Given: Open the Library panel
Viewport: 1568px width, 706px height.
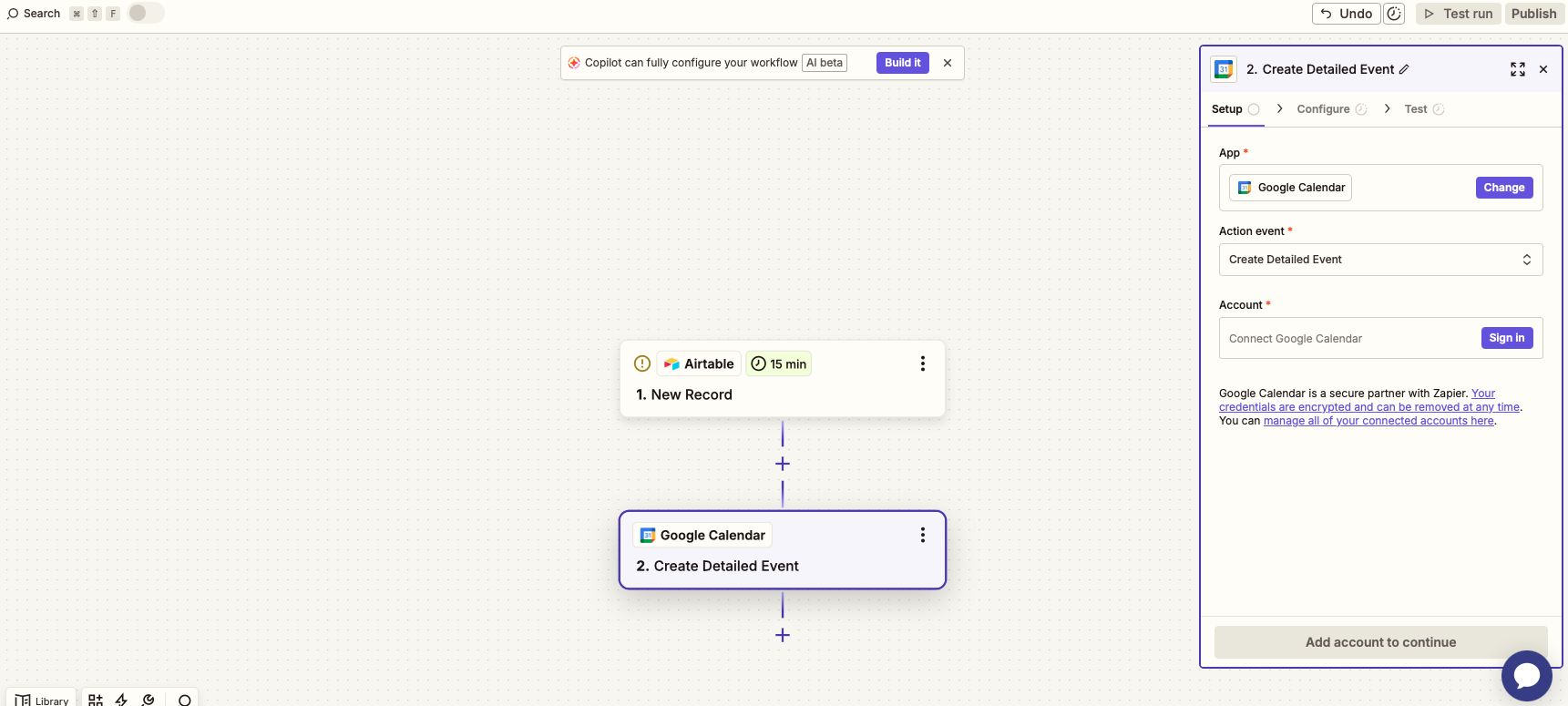Looking at the screenshot, I should tap(42, 700).
